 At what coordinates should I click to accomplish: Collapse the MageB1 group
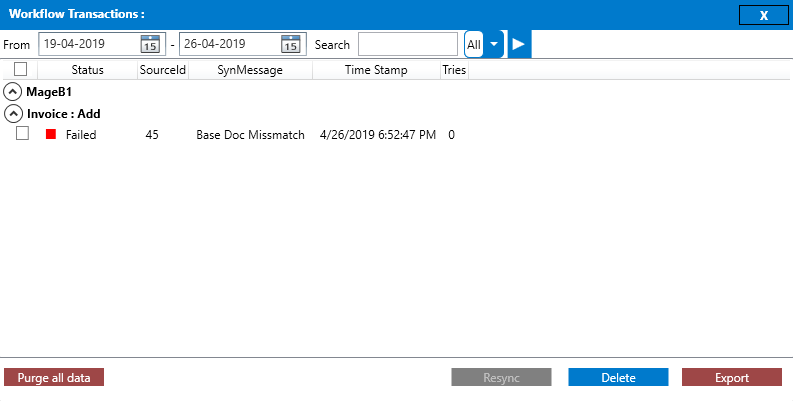point(14,92)
